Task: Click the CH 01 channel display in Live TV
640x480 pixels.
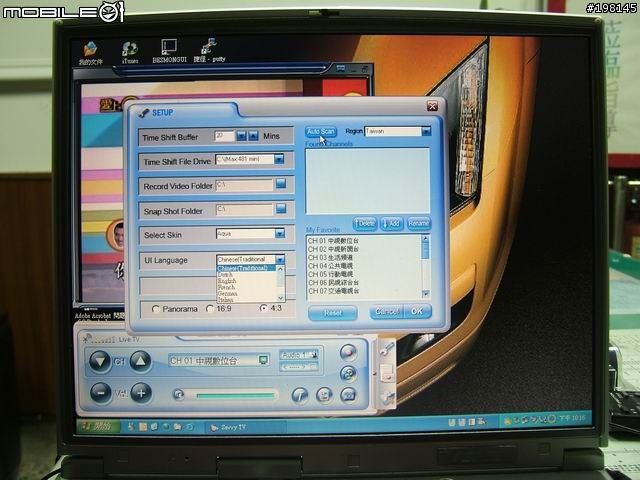Action: coord(218,360)
